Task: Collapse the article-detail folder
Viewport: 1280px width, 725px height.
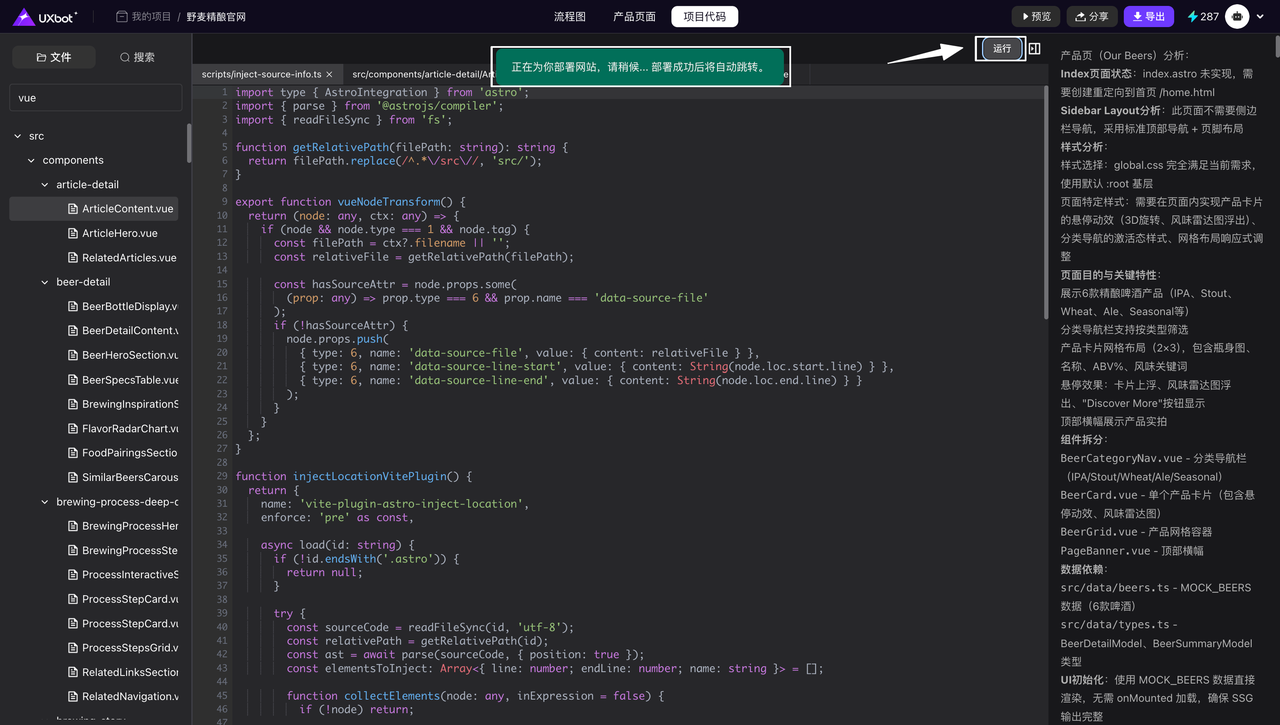Action: point(45,185)
